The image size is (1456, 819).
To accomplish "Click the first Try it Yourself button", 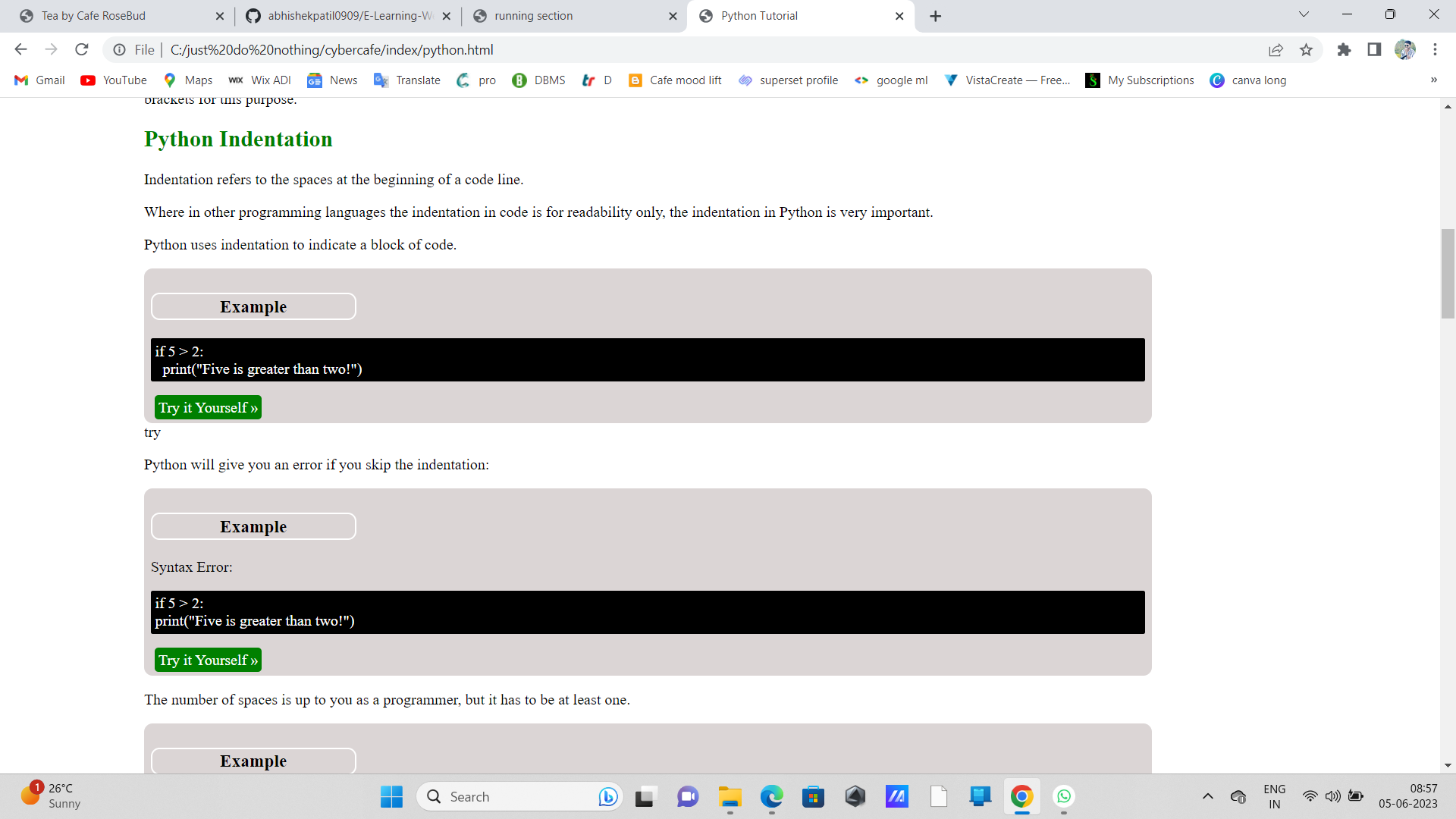I will click(207, 407).
